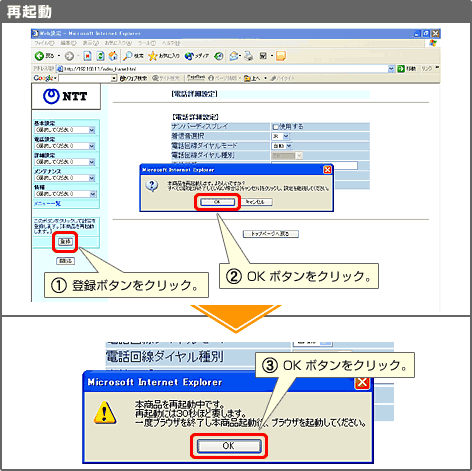
Task: Click the NTT logo
Action: coord(66,96)
